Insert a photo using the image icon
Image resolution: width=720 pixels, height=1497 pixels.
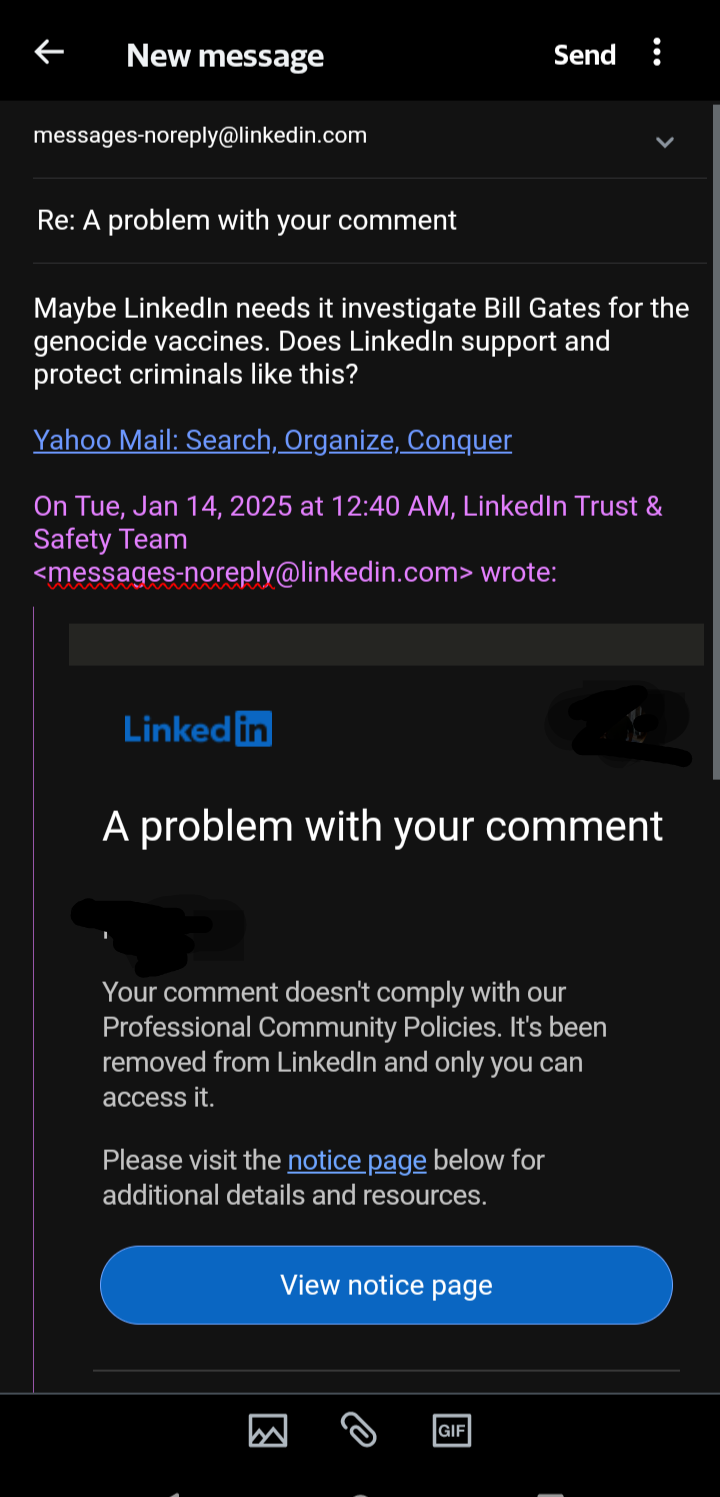(x=268, y=1431)
